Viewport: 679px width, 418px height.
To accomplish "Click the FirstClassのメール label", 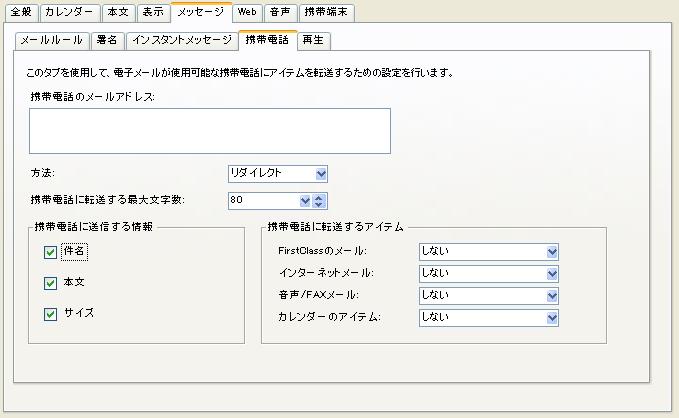I will click(323, 251).
